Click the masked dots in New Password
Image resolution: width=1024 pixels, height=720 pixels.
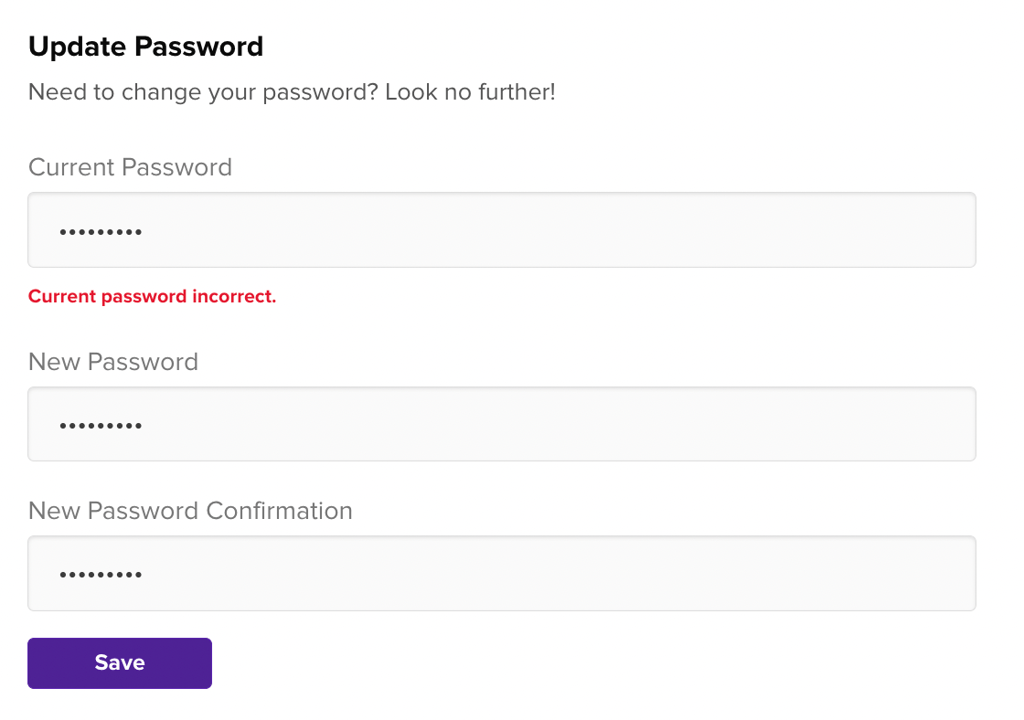100,426
